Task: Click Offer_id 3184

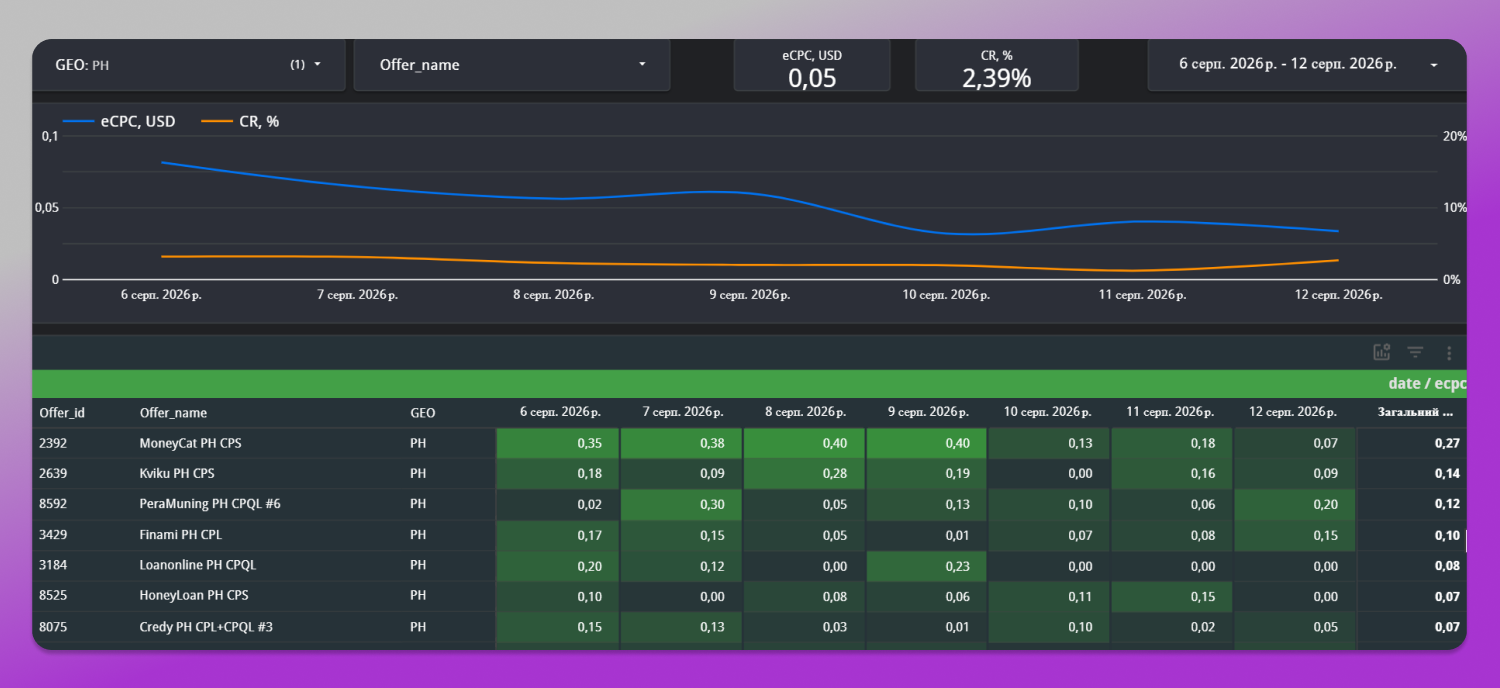Action: (53, 565)
